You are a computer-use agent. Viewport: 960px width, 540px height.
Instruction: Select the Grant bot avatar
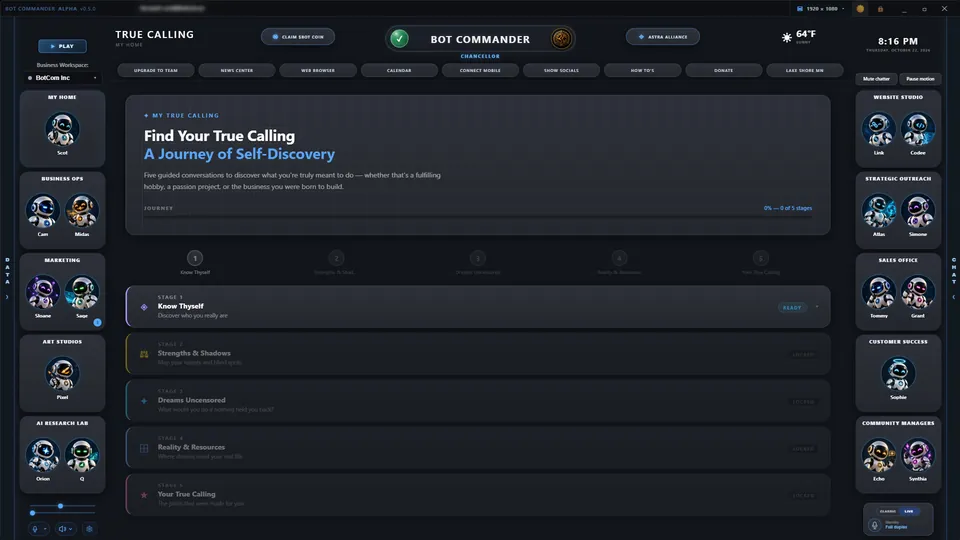[917, 292]
